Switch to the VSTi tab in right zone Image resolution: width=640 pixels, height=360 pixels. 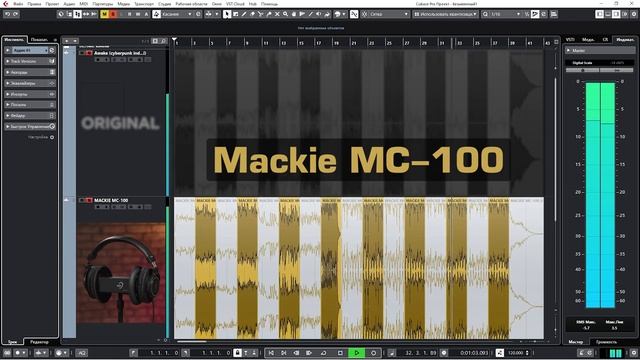point(570,40)
